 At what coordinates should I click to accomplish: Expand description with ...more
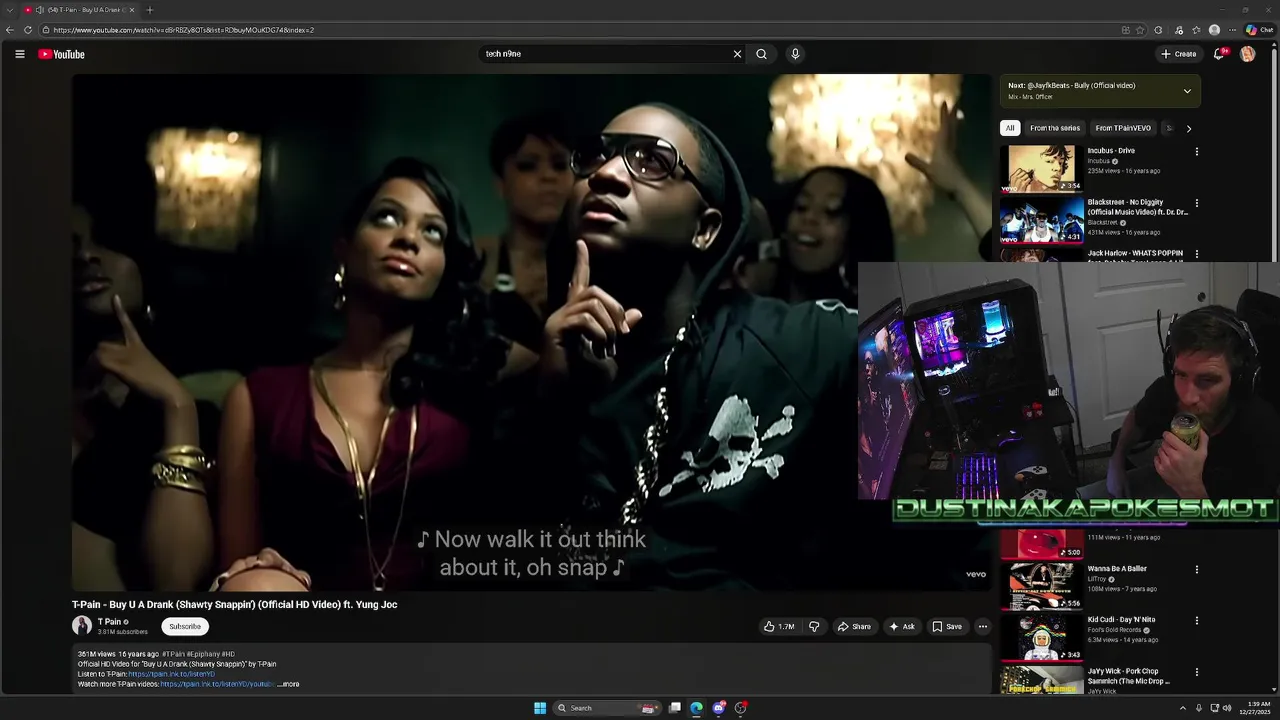point(289,684)
